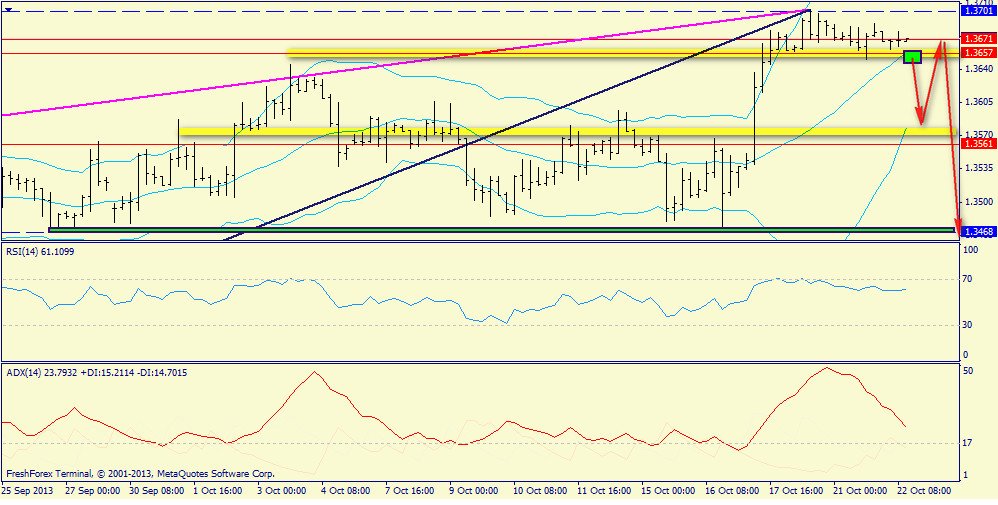Click the 7 Oct 16:00 time label
The height and width of the screenshot is (505, 998).
[x=411, y=491]
